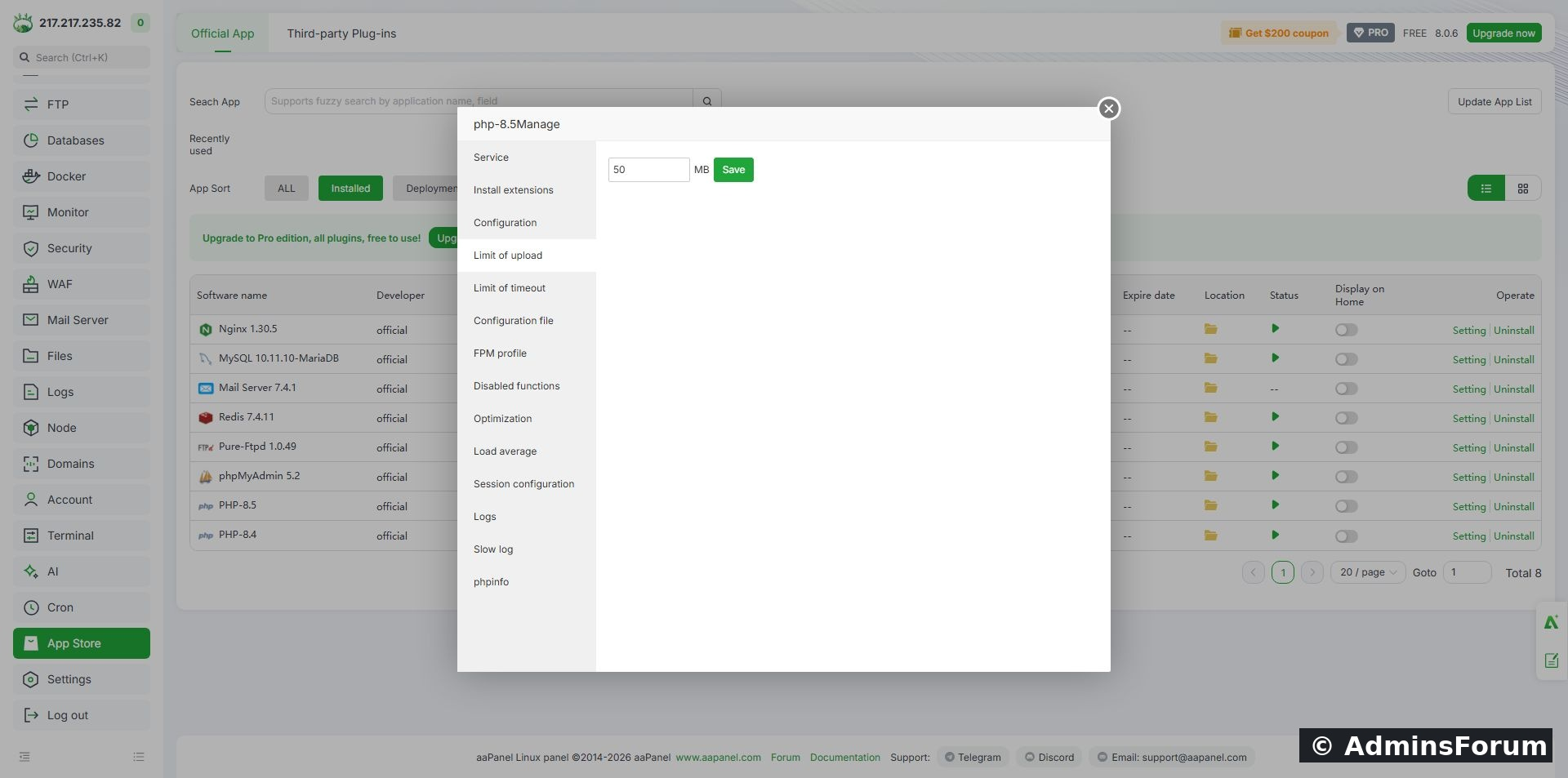Viewport: 1568px width, 778px height.
Task: Open Setting for phpMyAdmin row
Action: (1468, 477)
